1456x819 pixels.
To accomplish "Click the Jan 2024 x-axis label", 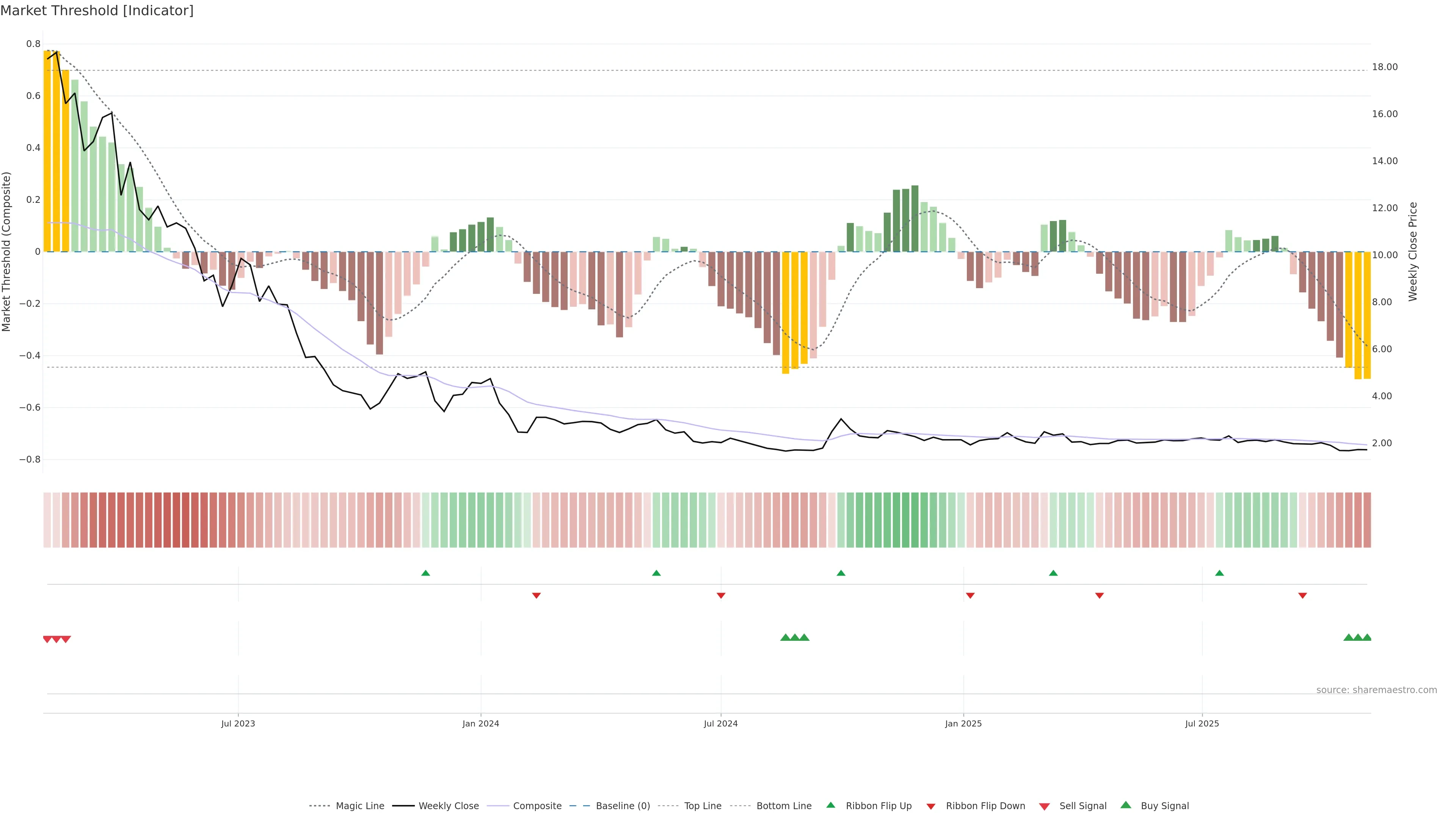I will coord(480,723).
